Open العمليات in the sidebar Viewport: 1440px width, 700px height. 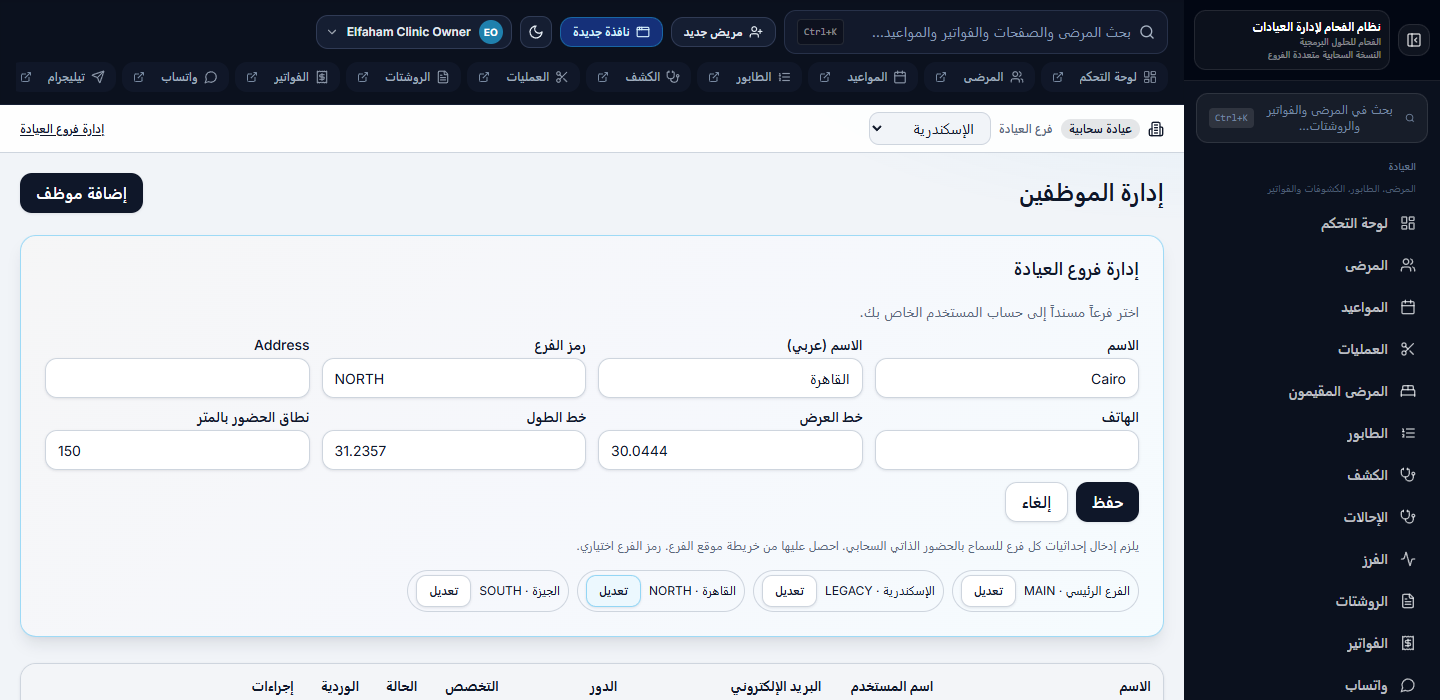coord(1312,349)
